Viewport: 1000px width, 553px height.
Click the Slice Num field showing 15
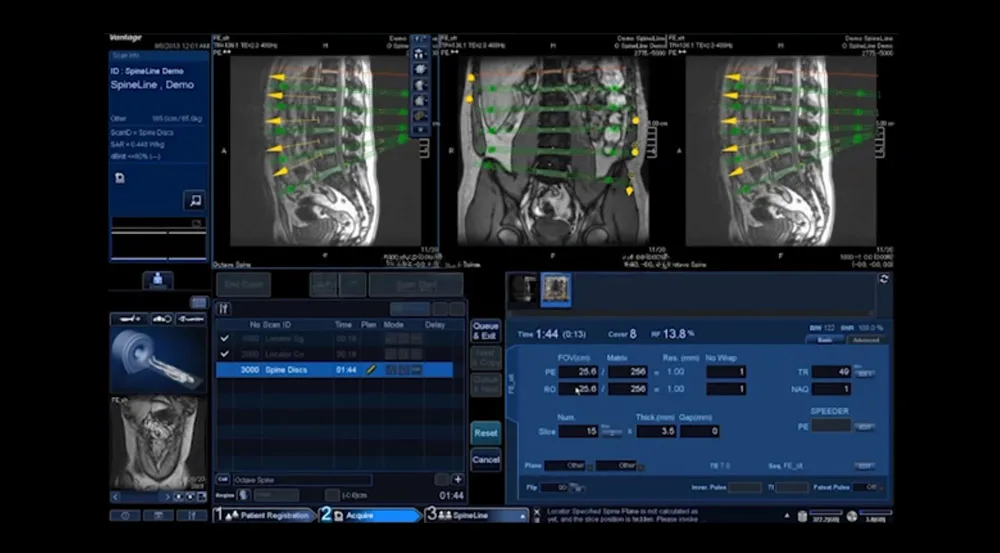[578, 431]
